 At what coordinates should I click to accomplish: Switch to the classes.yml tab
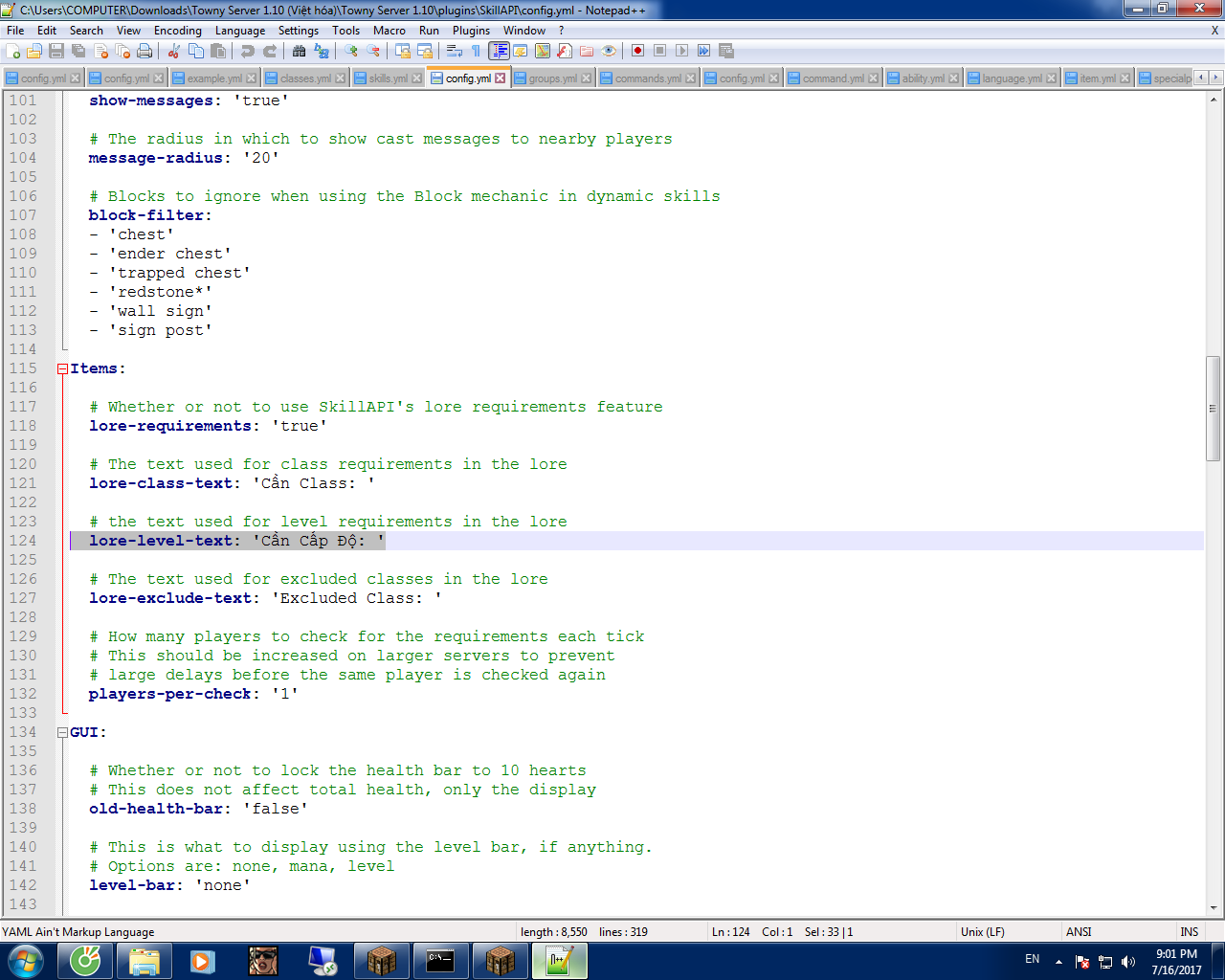tap(304, 78)
